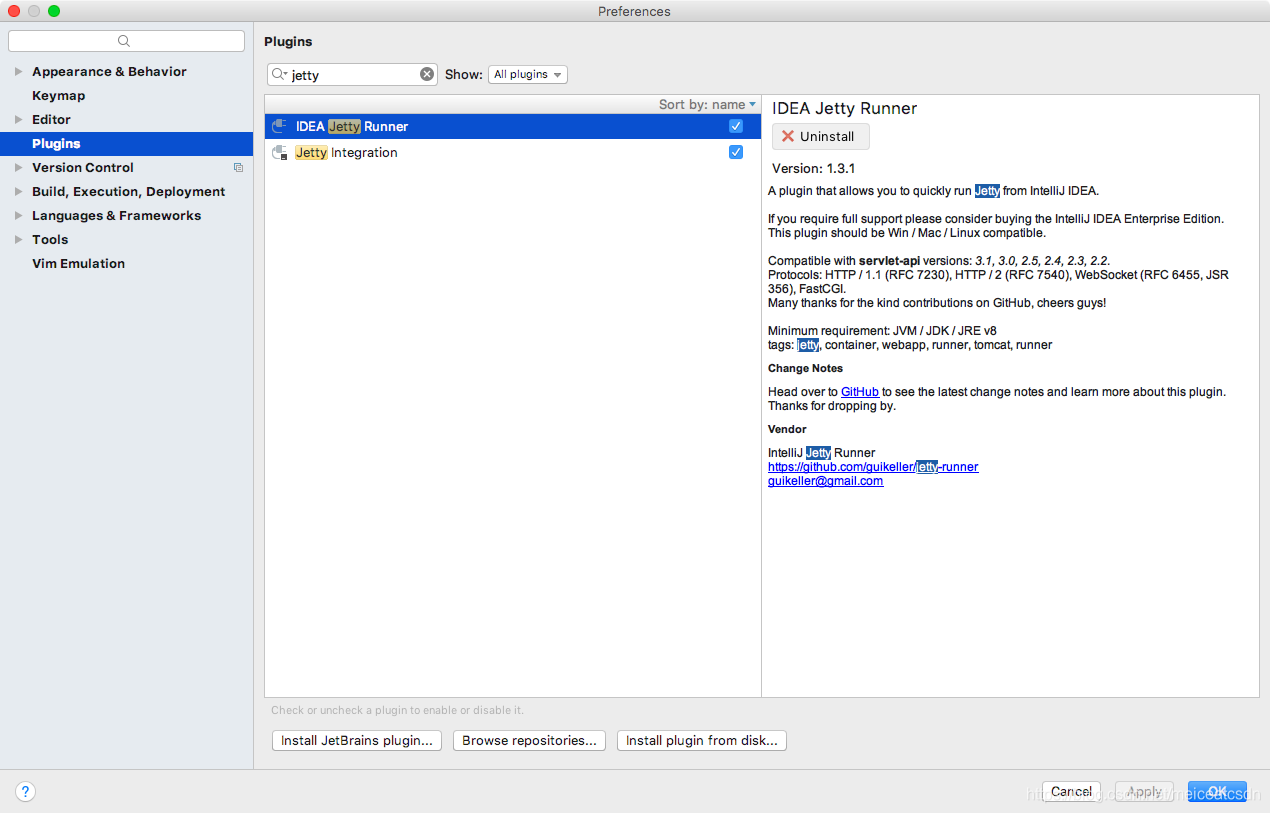The width and height of the screenshot is (1270, 813).
Task: Open the github.com/guikeller/jetty-runner link
Action: point(873,467)
